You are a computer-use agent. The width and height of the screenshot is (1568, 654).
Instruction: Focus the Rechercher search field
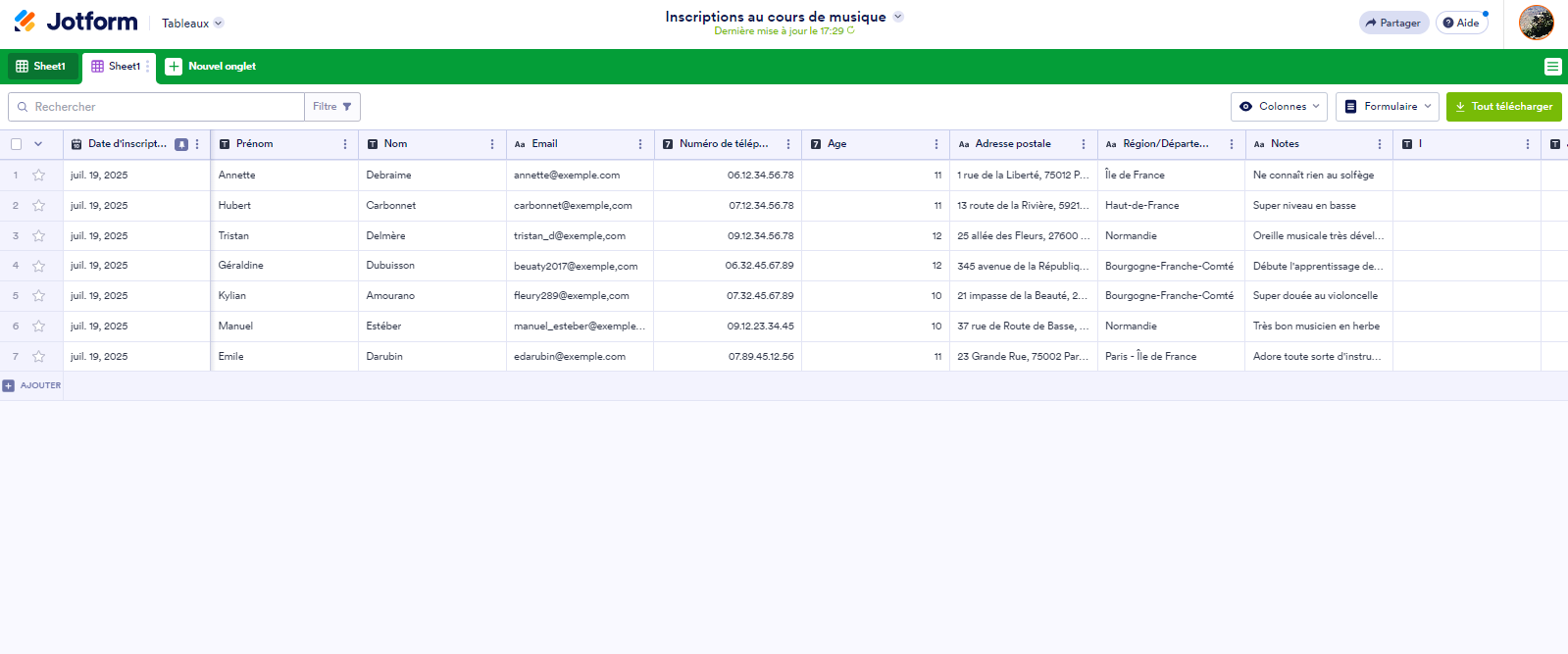pyautogui.click(x=157, y=107)
